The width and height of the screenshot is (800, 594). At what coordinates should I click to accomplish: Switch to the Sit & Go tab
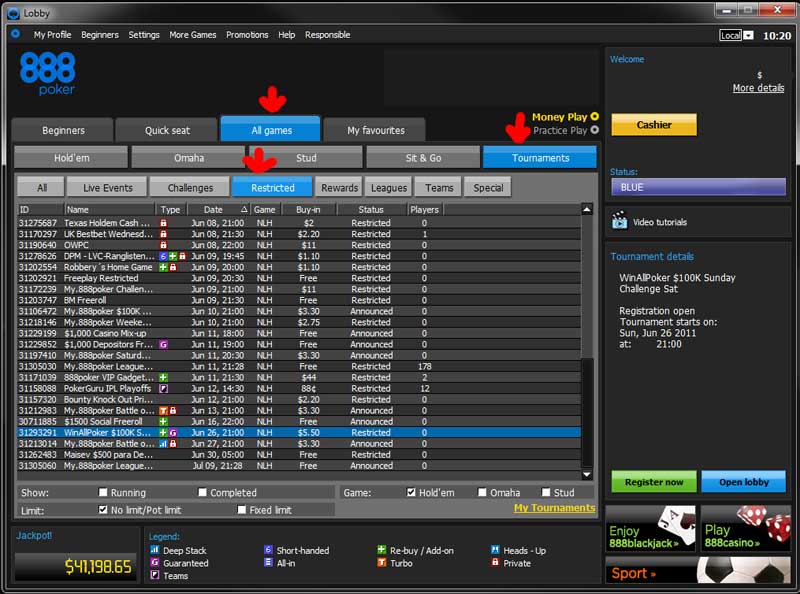(423, 158)
